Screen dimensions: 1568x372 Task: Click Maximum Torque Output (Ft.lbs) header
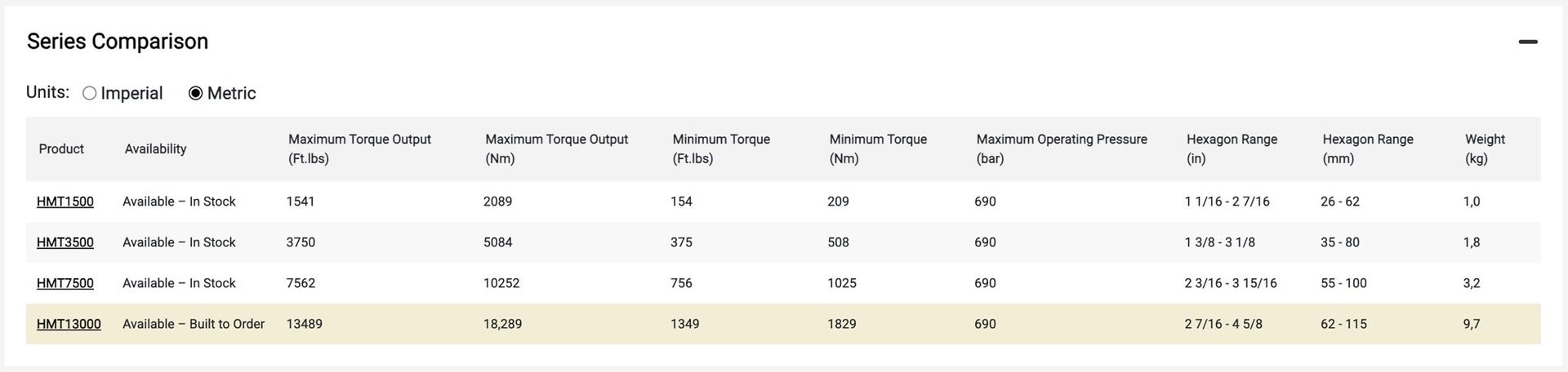pos(359,148)
